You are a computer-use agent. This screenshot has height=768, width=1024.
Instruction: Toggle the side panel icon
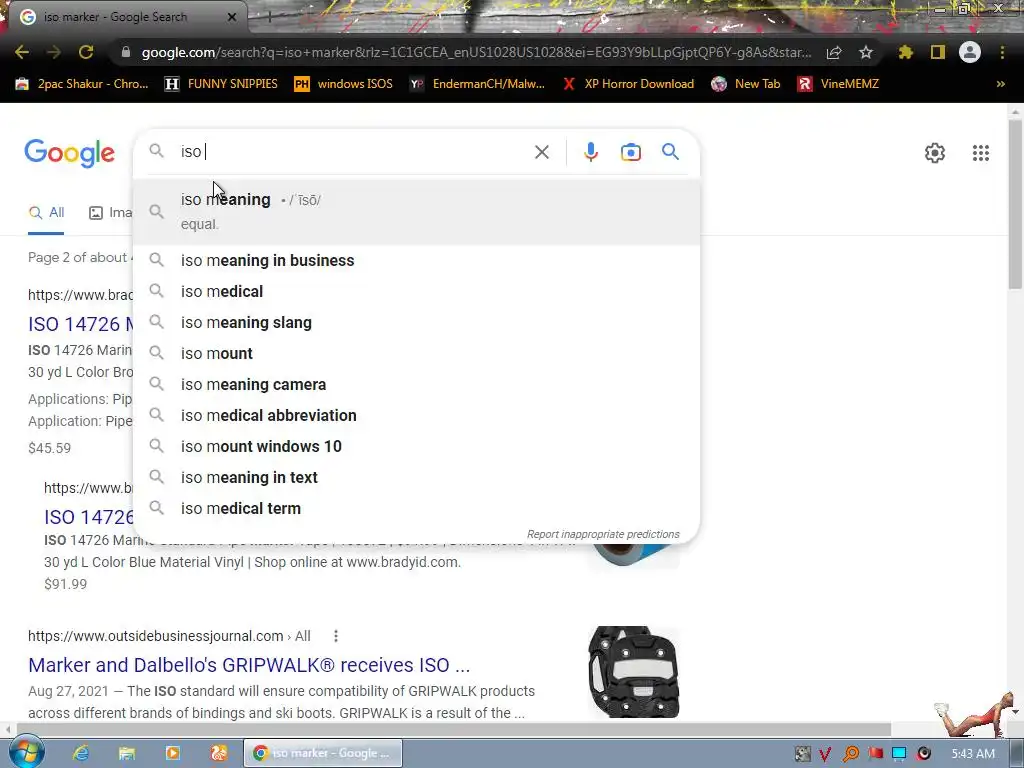tap(938, 52)
